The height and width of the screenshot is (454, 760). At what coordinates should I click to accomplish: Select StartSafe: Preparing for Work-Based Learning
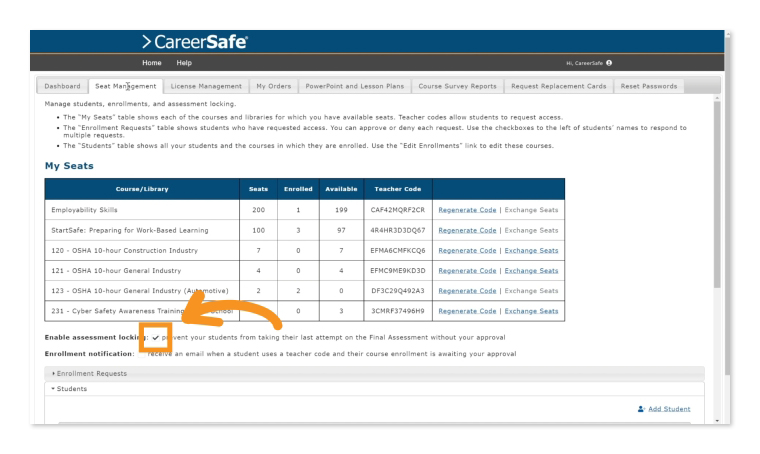[130, 231]
